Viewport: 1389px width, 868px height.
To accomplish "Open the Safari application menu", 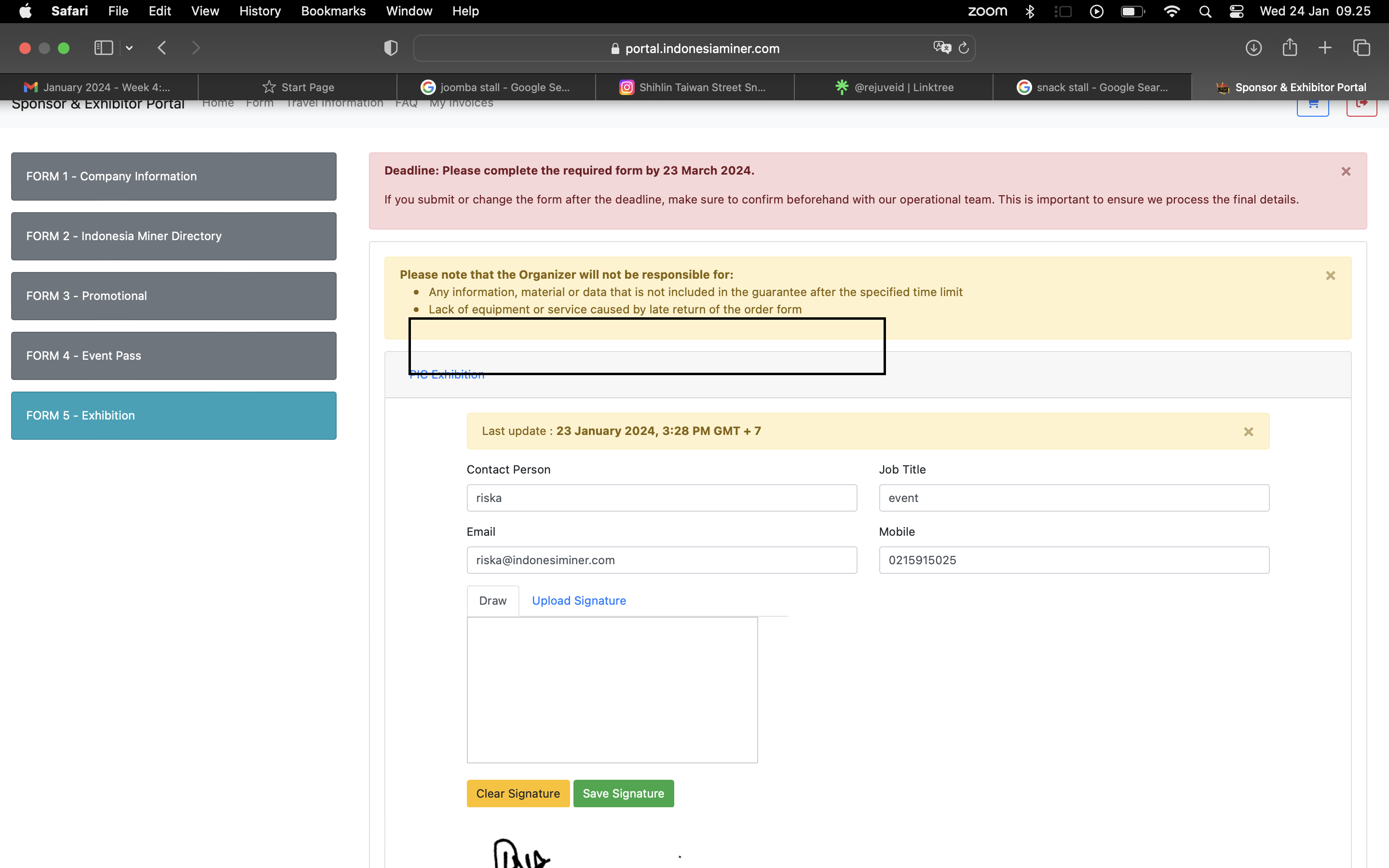I will point(69,11).
